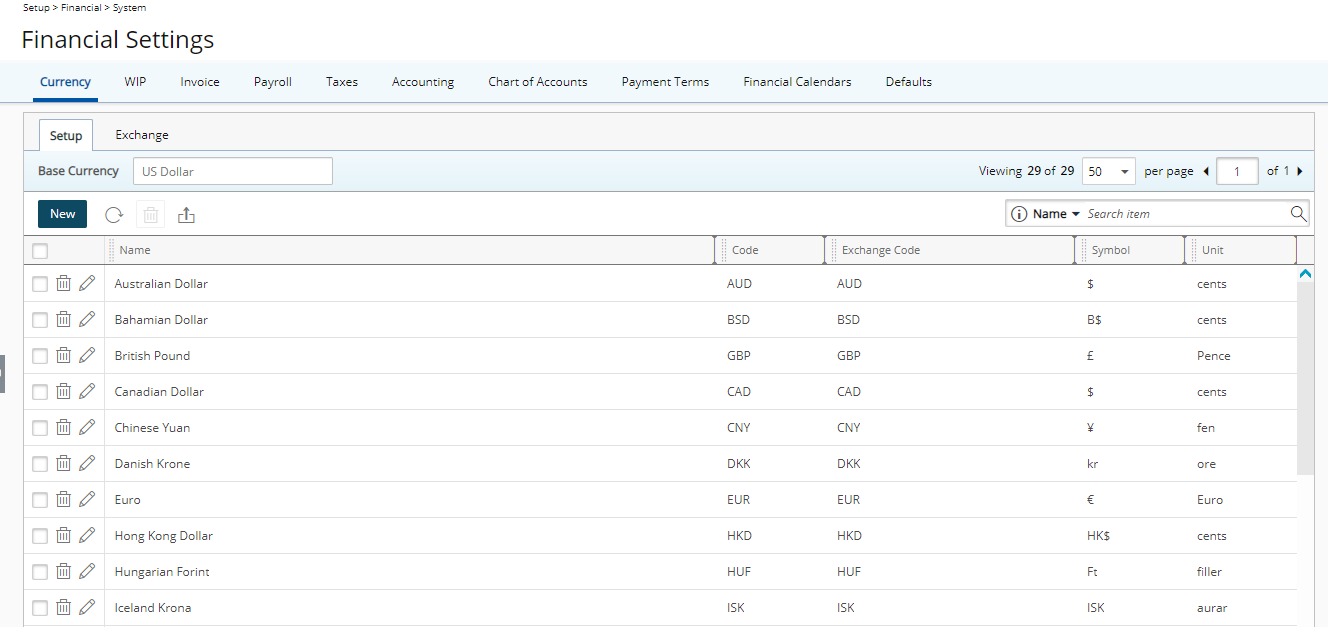This screenshot has height=627, width=1328.
Task: Go to next page arrow
Action: 1299,171
